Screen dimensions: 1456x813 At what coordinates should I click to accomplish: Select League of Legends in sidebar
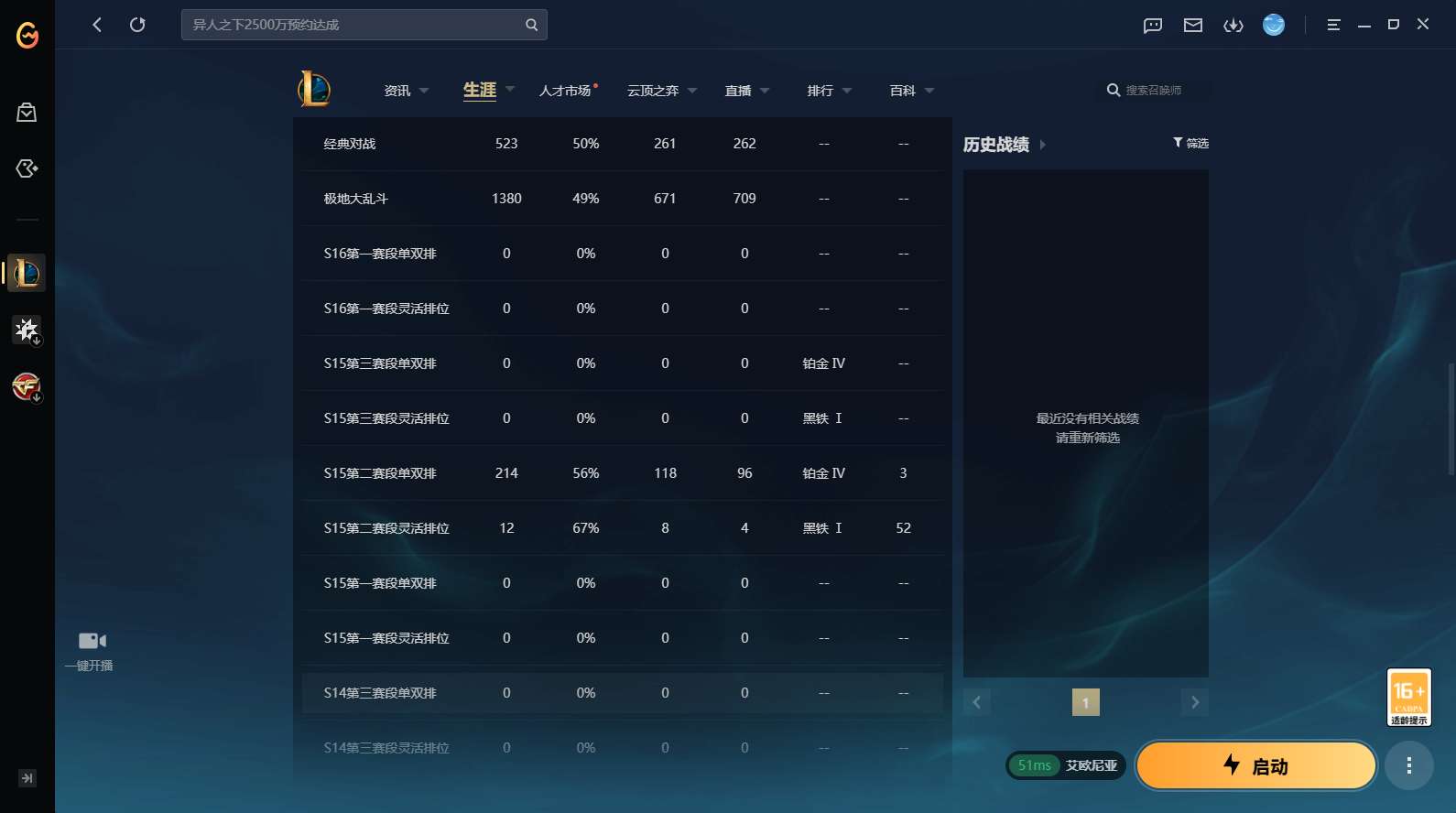point(27,273)
